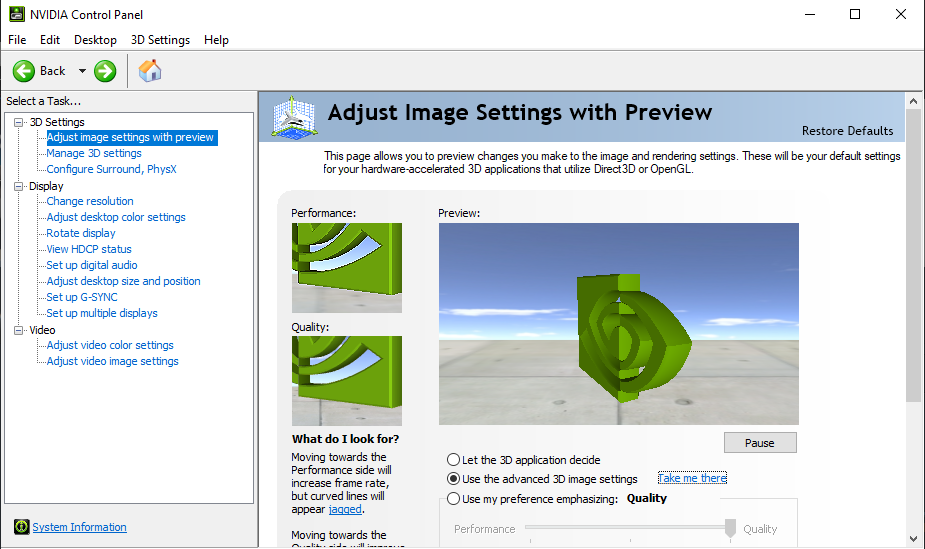
Task: Open the Help menu
Action: point(217,40)
